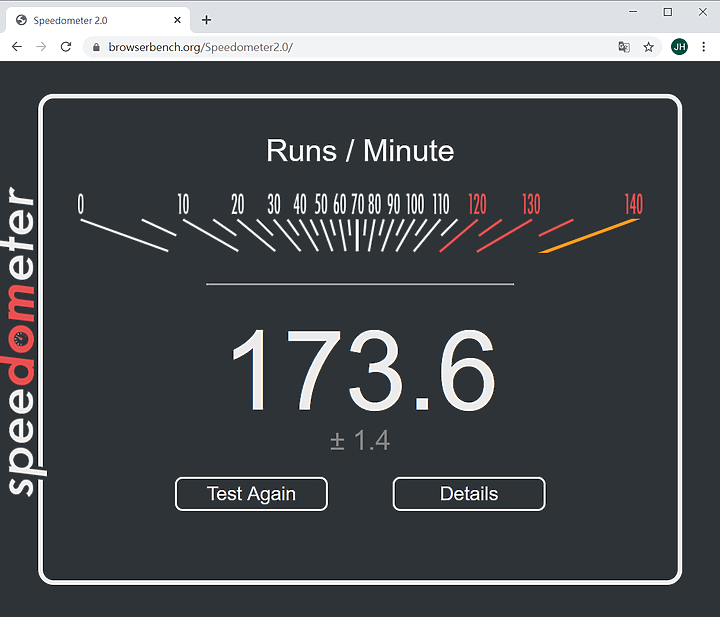This screenshot has height=617, width=720.
Task: Select the Speedometer 2.0 tab
Action: 98,20
